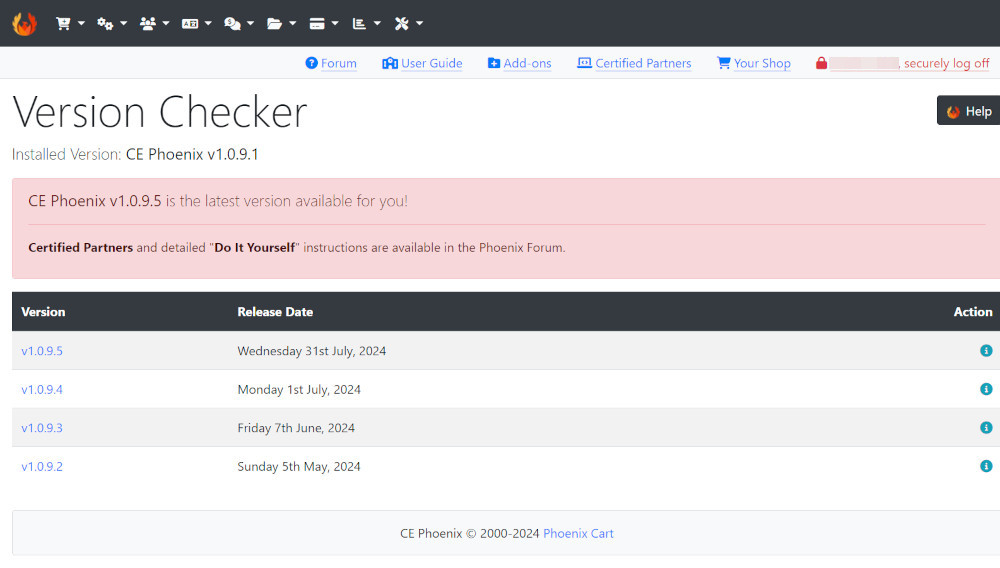
Task: Click securely log off
Action: click(946, 63)
